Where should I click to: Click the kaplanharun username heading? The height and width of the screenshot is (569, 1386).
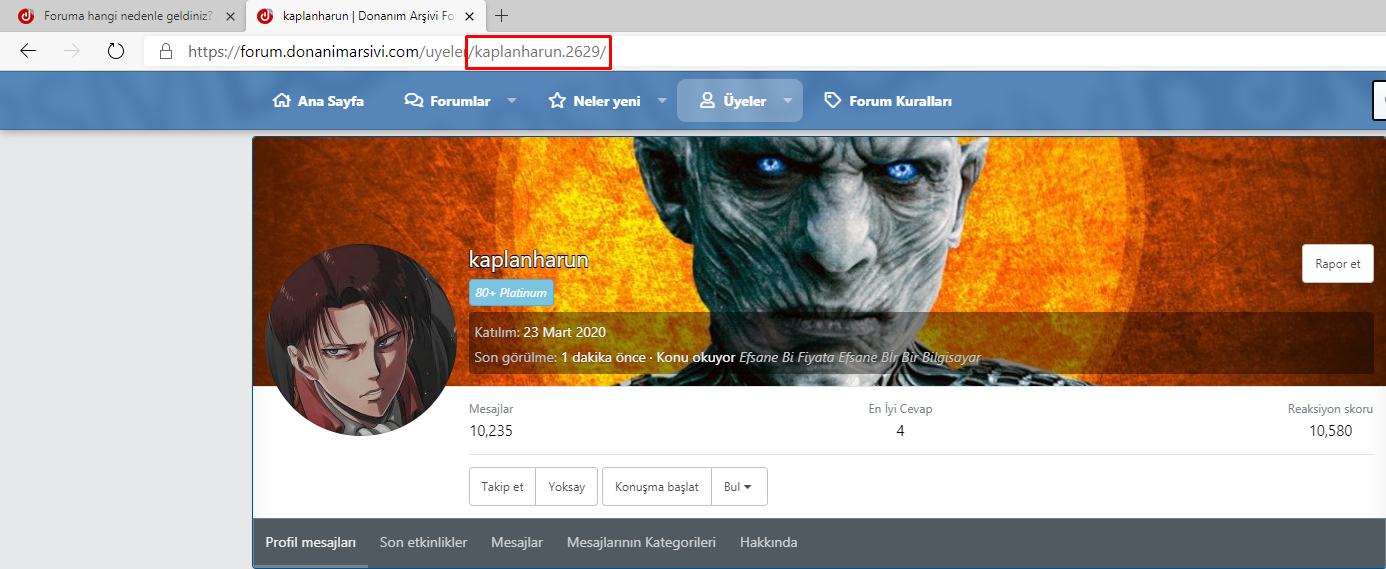point(528,260)
